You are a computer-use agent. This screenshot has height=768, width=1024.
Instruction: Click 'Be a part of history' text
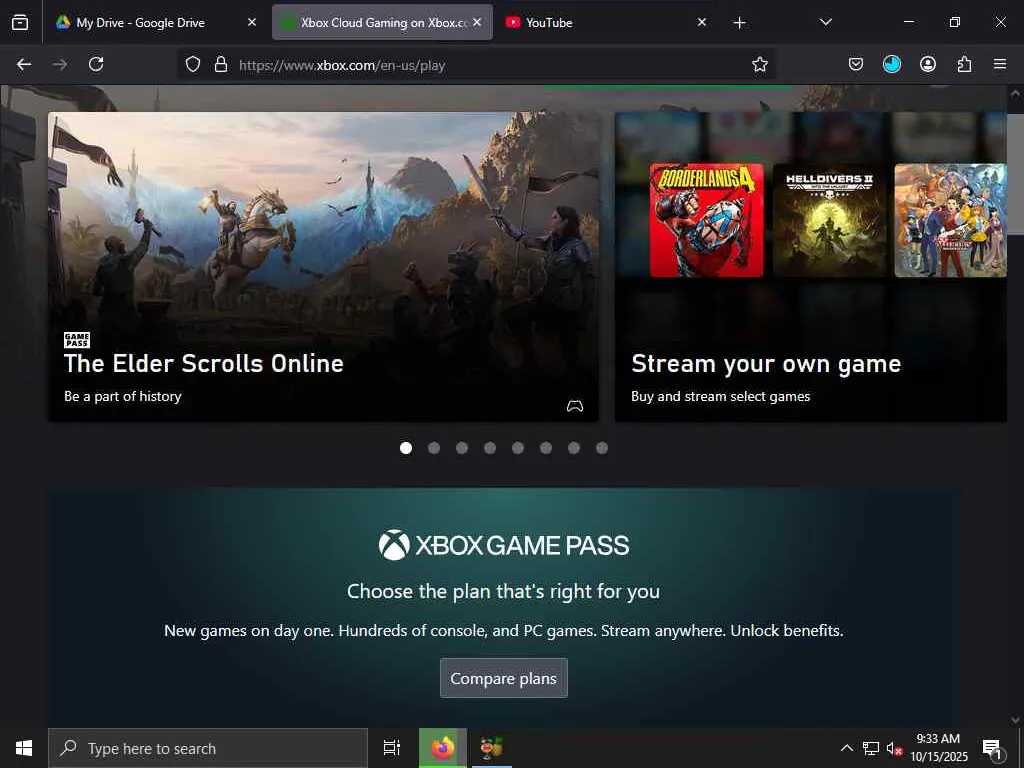[123, 396]
